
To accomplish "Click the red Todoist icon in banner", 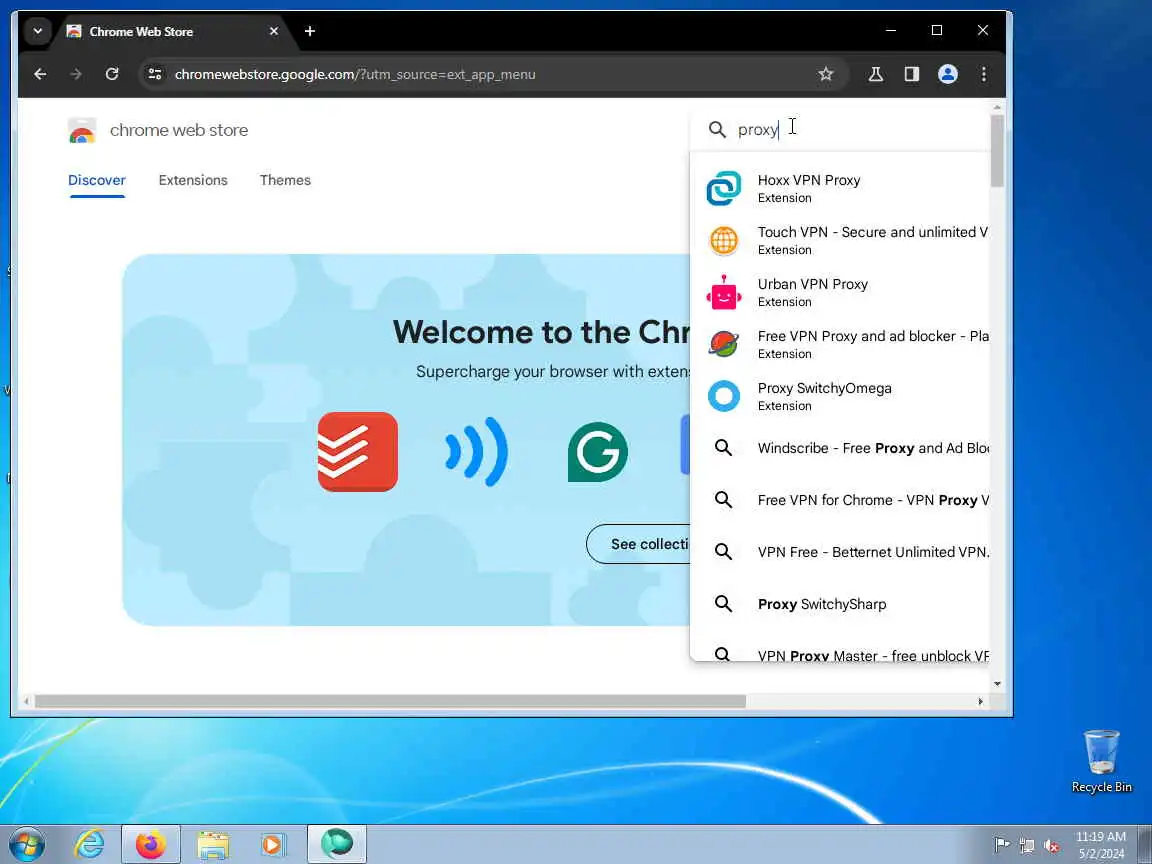I will [358, 452].
